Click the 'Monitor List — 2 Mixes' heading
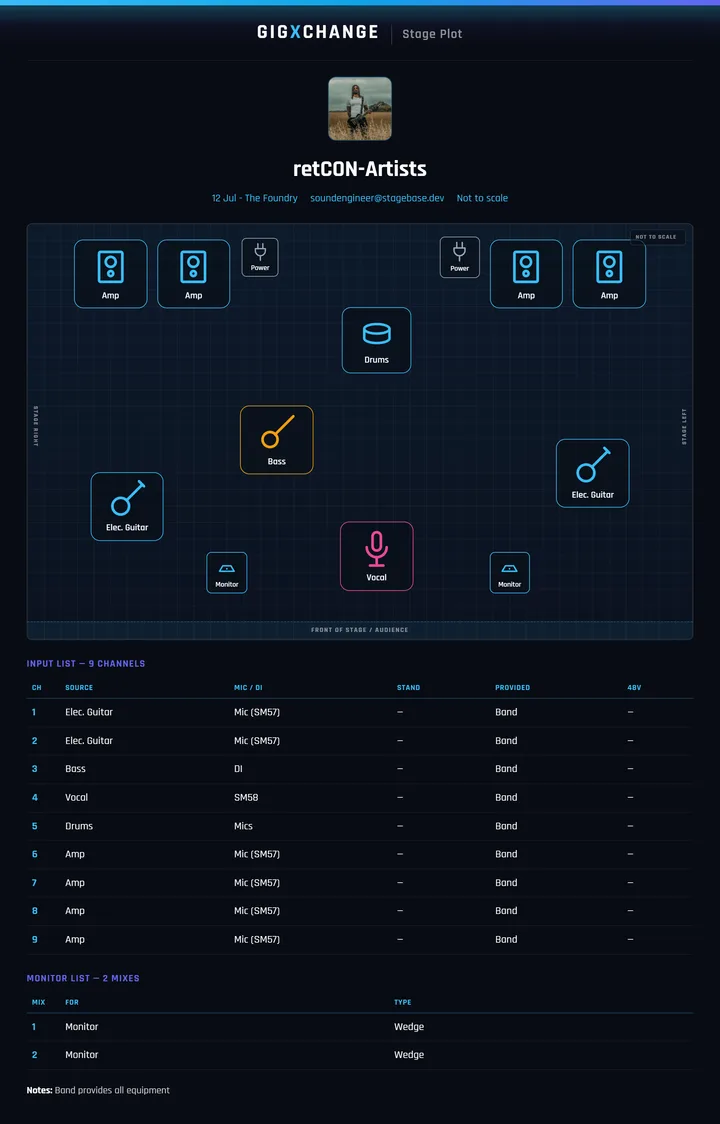 [83, 978]
